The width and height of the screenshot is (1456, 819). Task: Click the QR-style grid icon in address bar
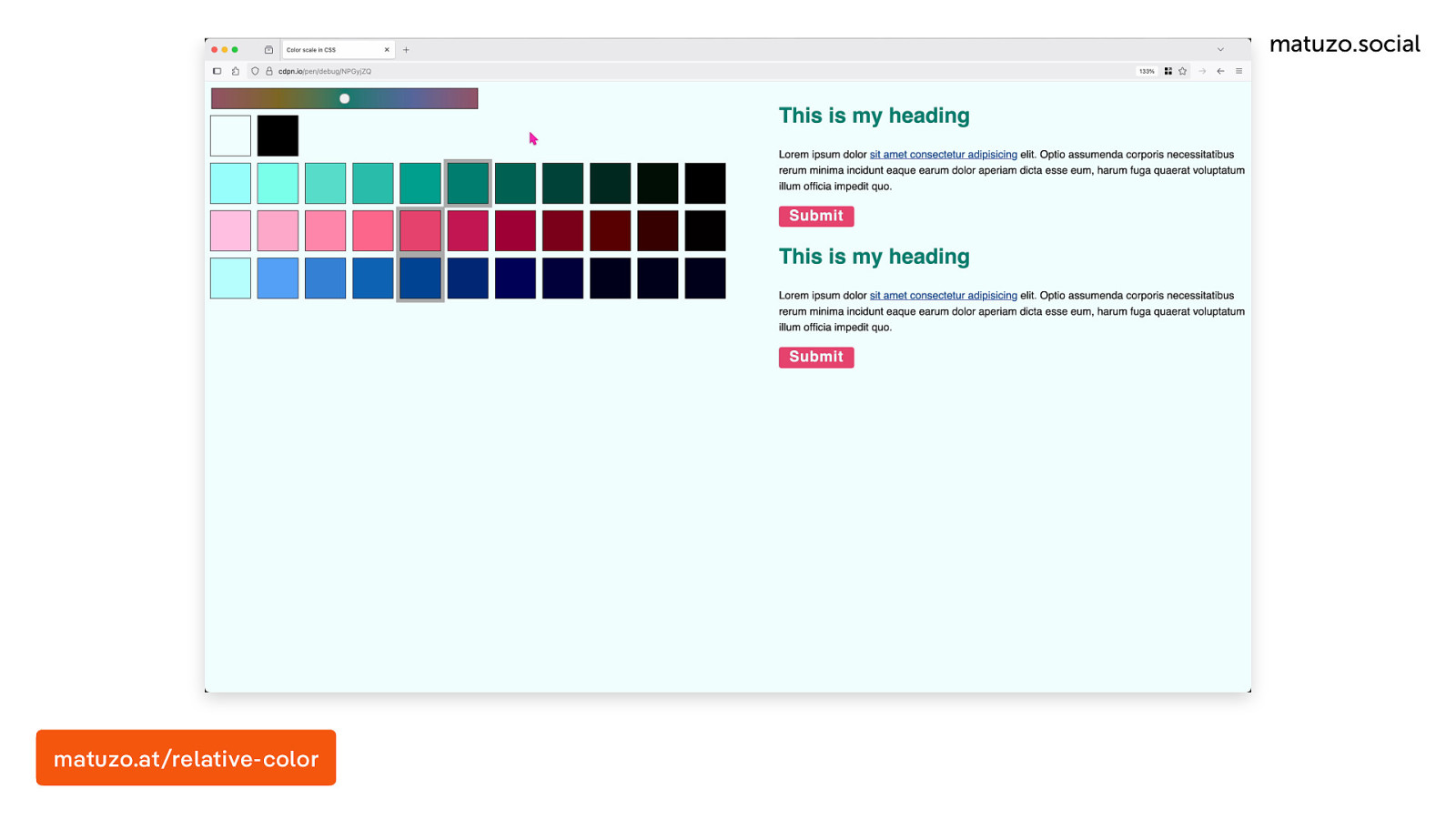pyautogui.click(x=1168, y=71)
